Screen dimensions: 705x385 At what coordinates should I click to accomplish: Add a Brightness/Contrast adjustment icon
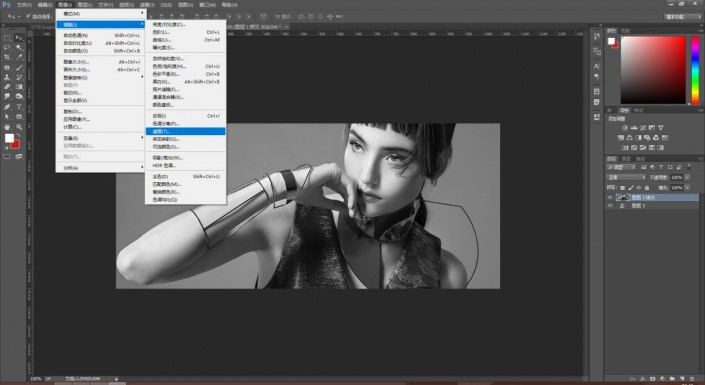[625, 128]
